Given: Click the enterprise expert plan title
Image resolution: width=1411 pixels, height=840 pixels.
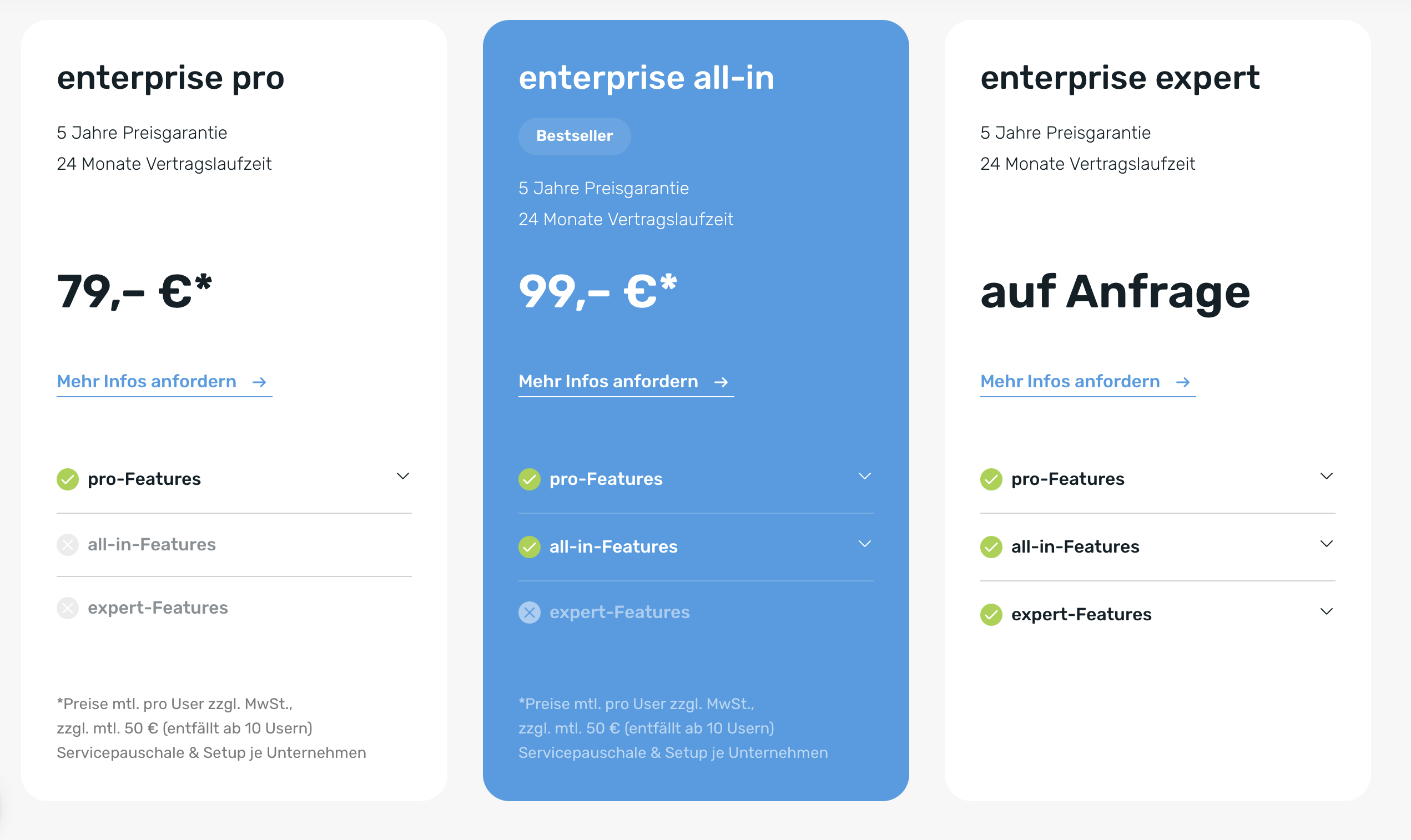Looking at the screenshot, I should 1120,78.
